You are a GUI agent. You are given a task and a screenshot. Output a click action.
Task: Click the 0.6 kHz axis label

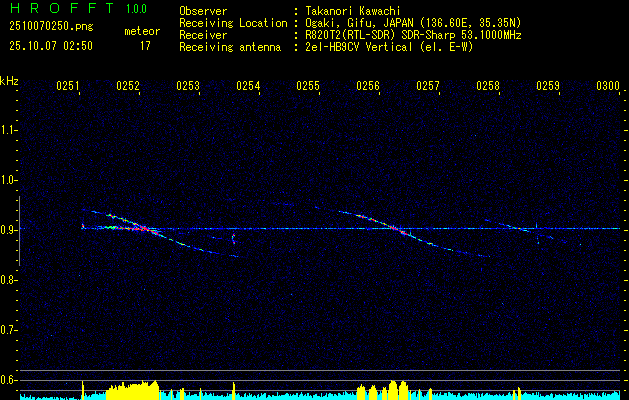[8, 380]
